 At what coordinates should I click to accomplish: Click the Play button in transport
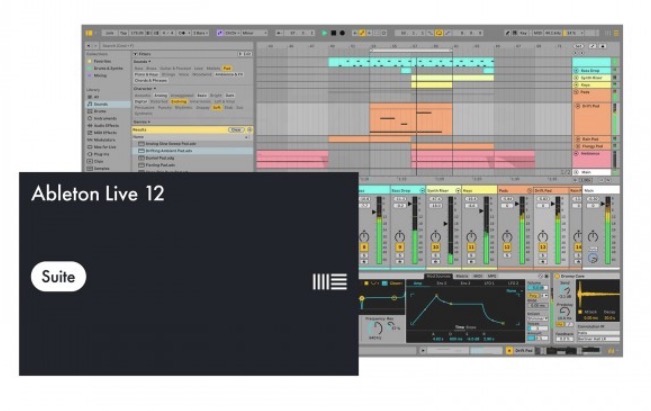tap(325, 33)
